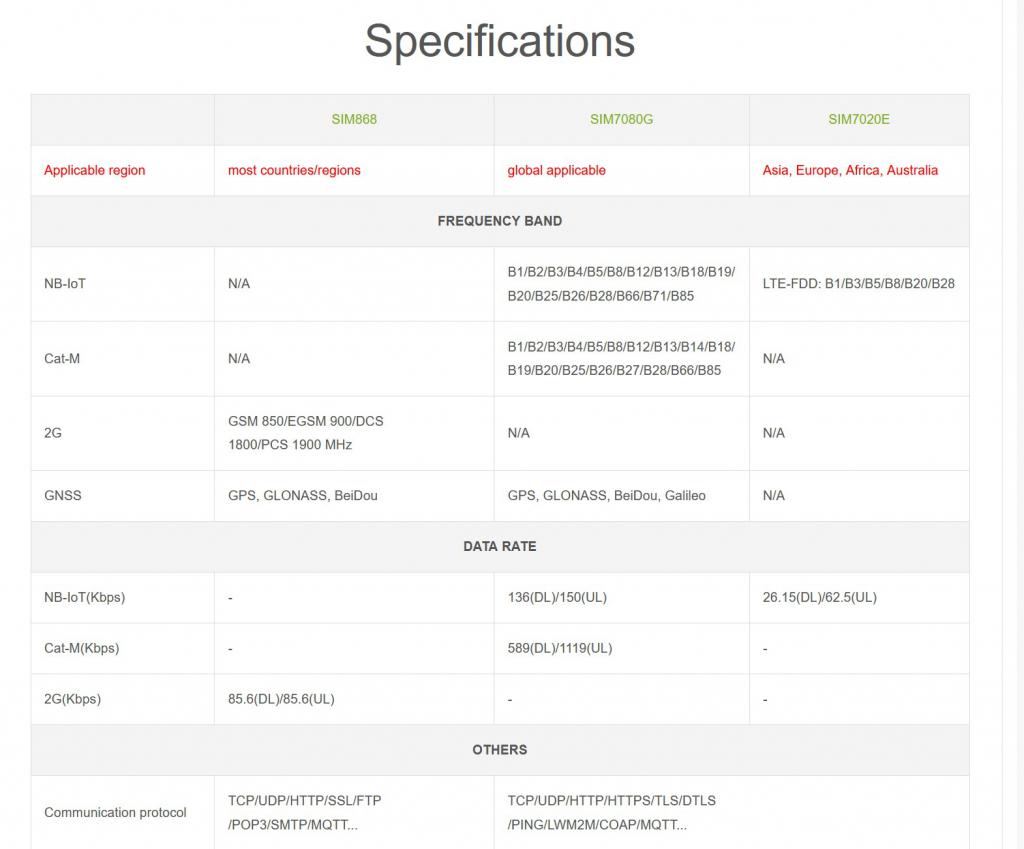The width and height of the screenshot is (1024, 849).
Task: Click the 136(DL)/150(UL) data rate cell
Action: 557,598
